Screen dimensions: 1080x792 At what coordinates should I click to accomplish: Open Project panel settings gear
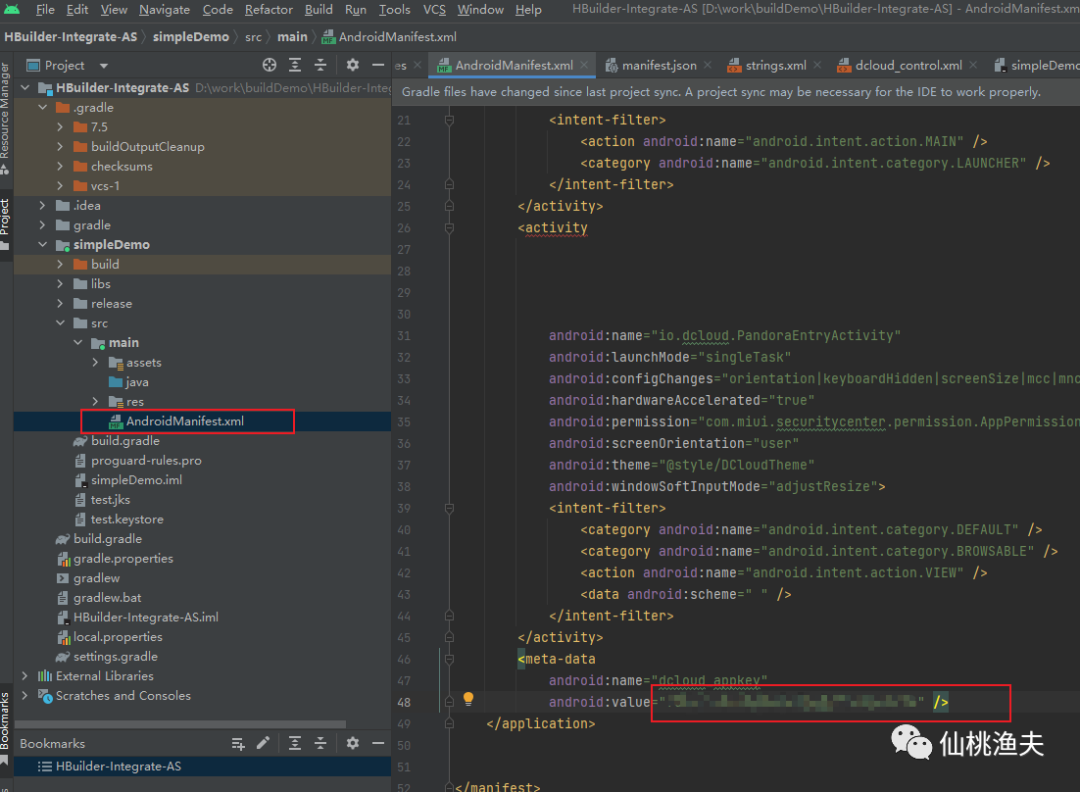coord(353,65)
